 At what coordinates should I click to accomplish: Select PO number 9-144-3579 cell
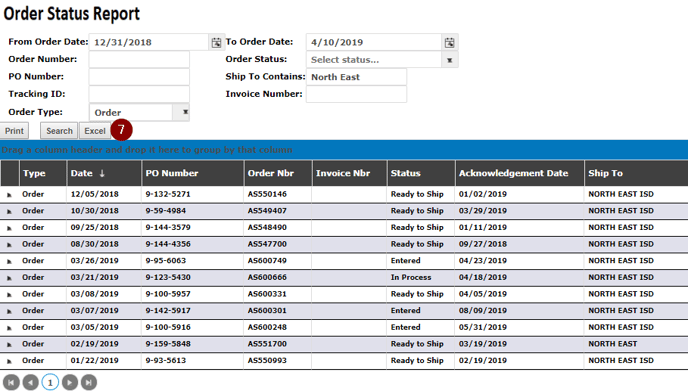(x=192, y=227)
